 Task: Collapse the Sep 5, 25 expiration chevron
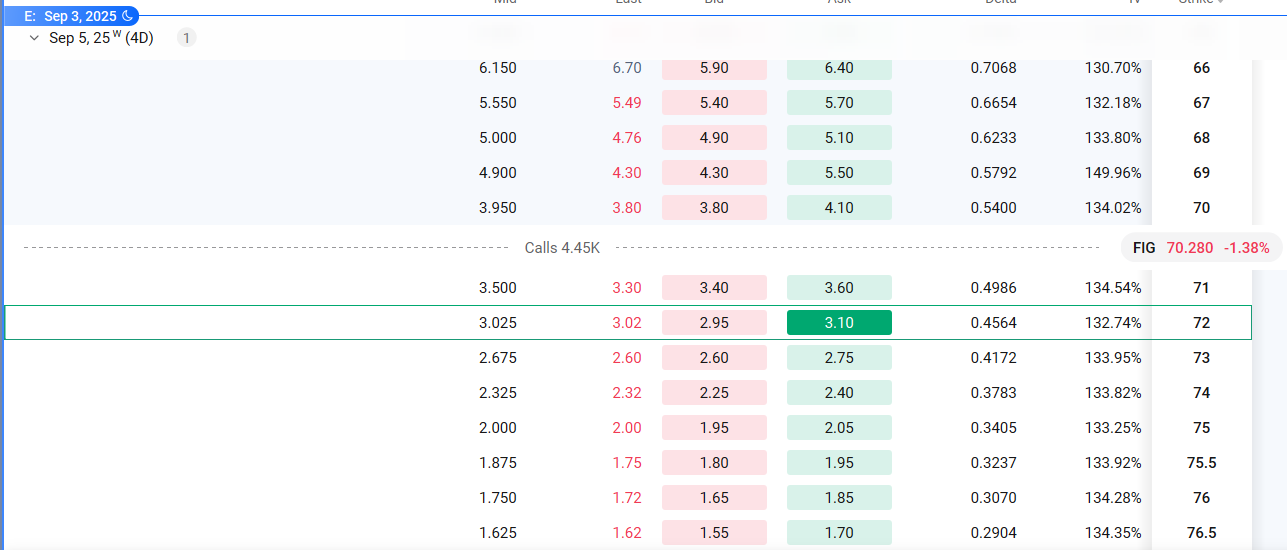[35, 38]
